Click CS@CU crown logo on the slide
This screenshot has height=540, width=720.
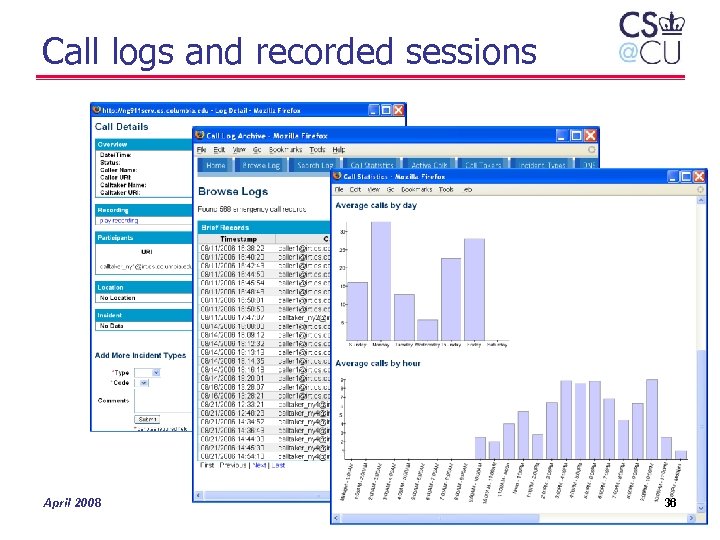(x=651, y=39)
